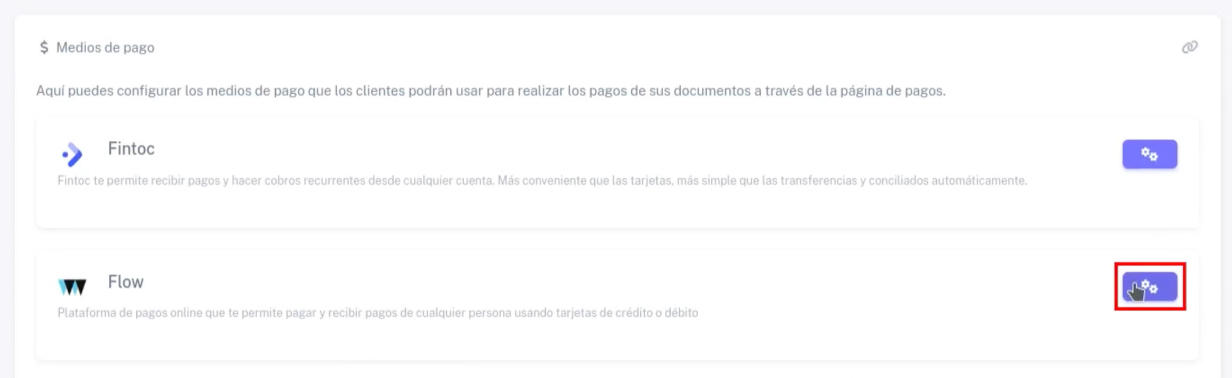Copy link icon beside Medios de pago

(x=1189, y=47)
